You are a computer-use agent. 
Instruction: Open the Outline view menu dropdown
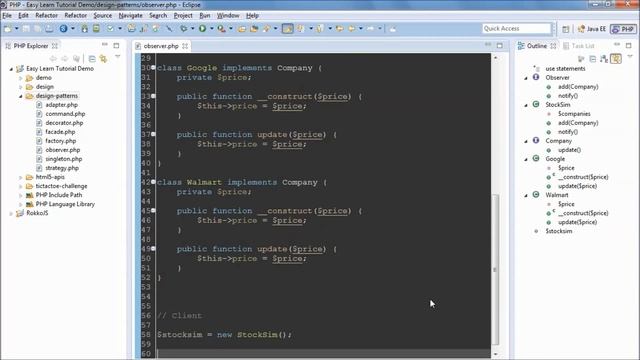(630, 57)
